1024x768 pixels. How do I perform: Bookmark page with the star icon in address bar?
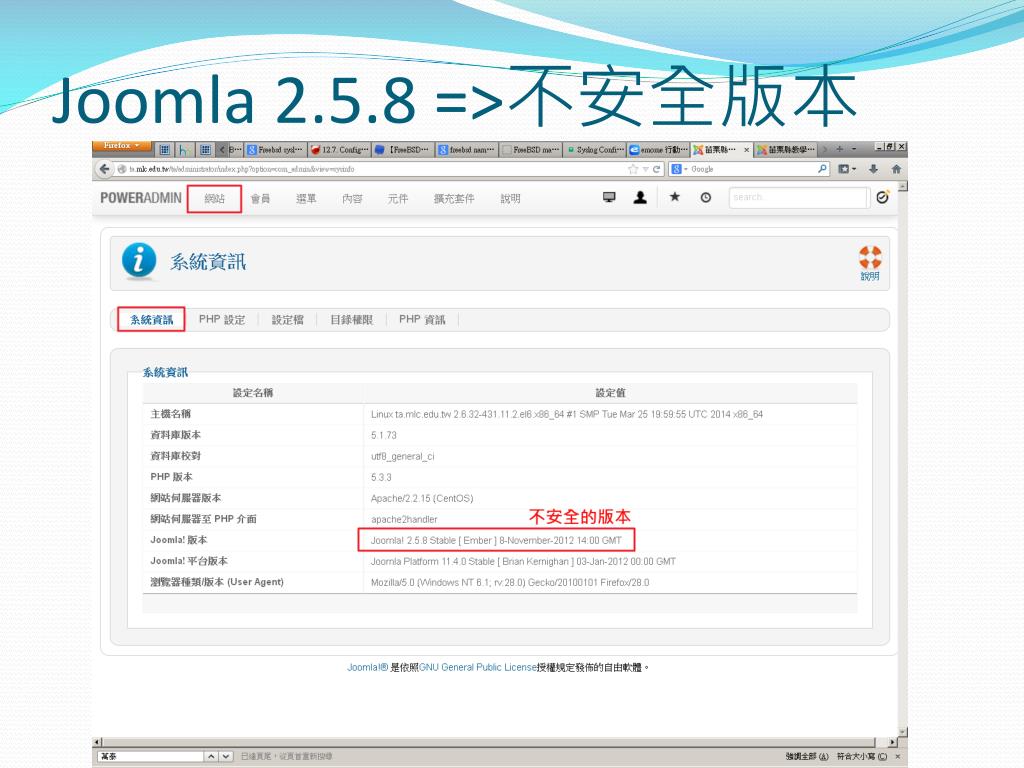(x=633, y=169)
